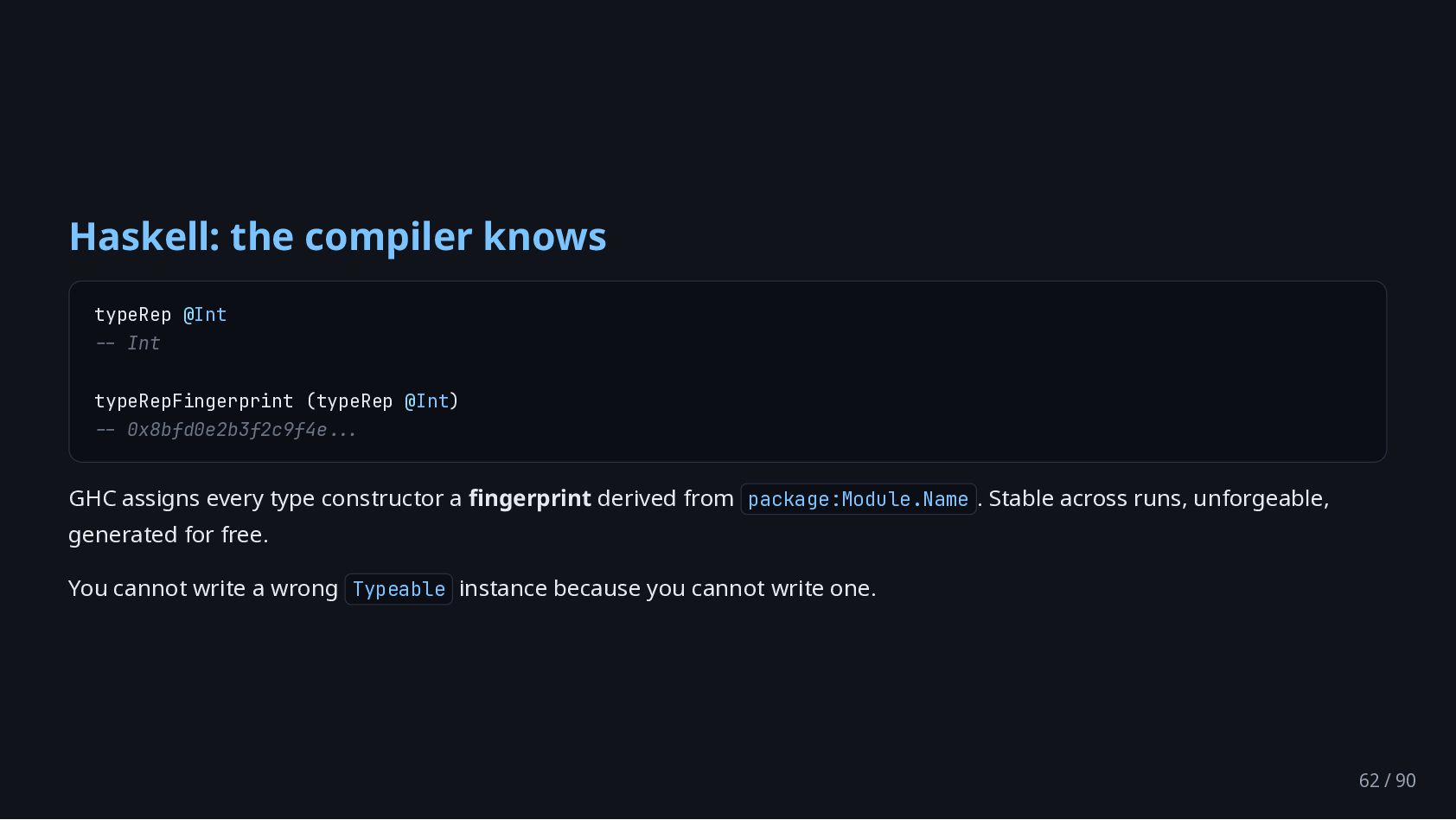This screenshot has width=1456, height=820.
Task: Click the '-- Int' comment line
Action: pyautogui.click(x=128, y=343)
